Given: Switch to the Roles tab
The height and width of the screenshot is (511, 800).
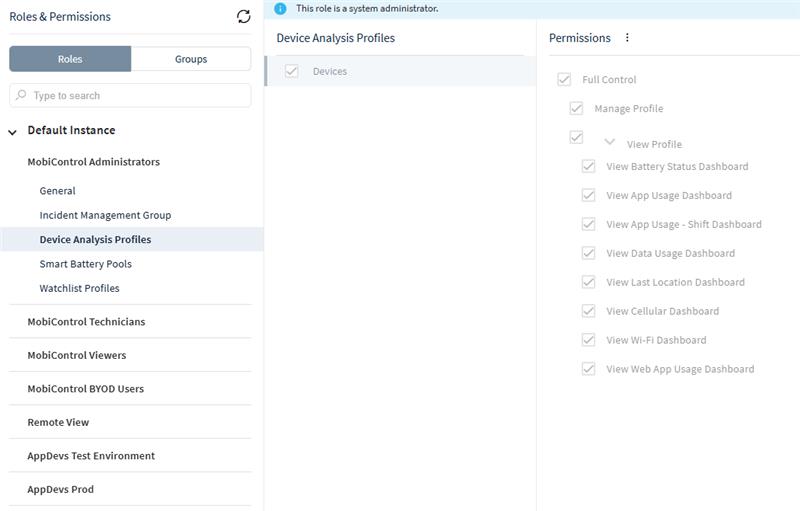Looking at the screenshot, I should point(70,59).
